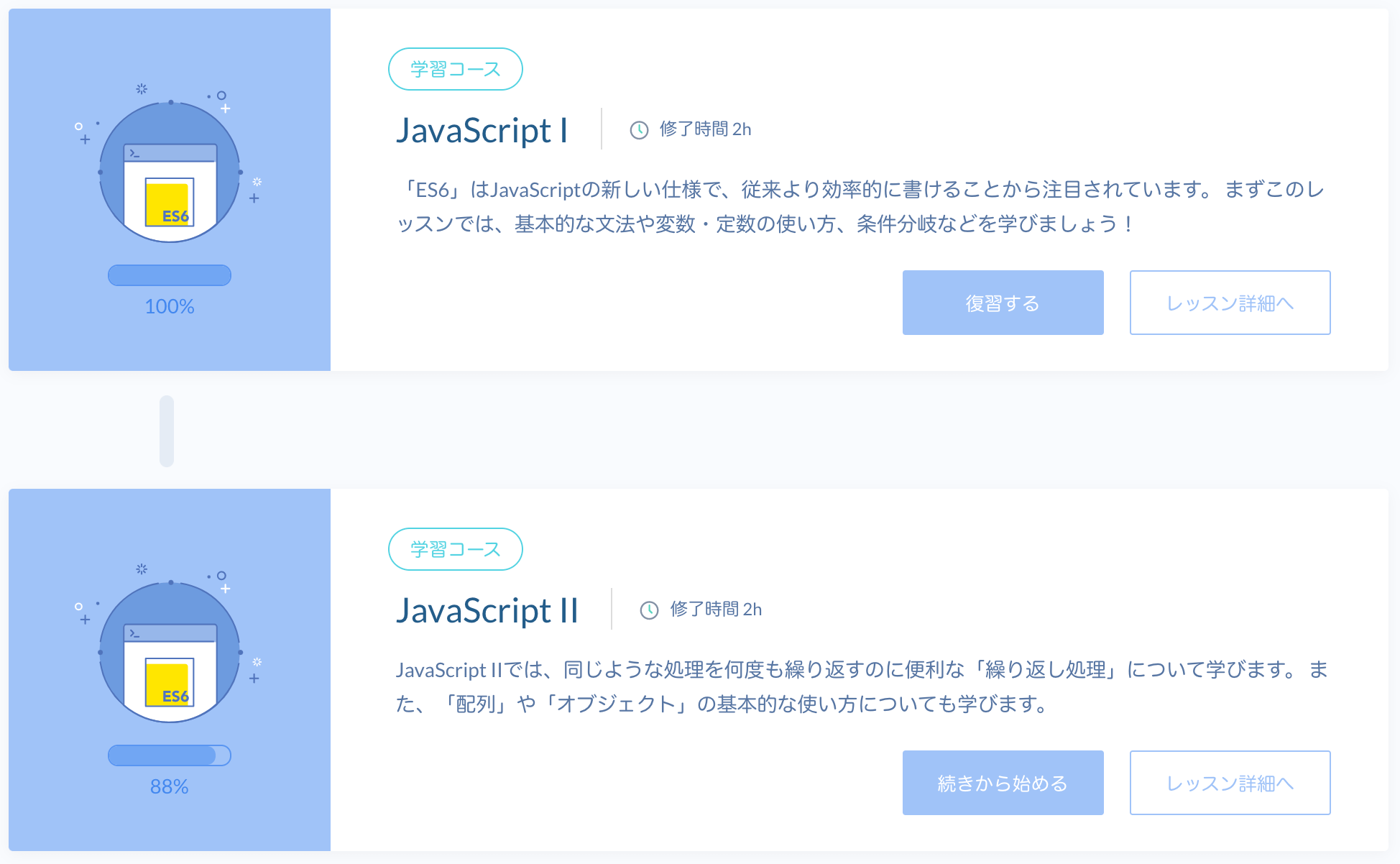This screenshot has height=864, width=1400.
Task: Click the yellow ES6 badge in the second card
Action: [x=170, y=683]
